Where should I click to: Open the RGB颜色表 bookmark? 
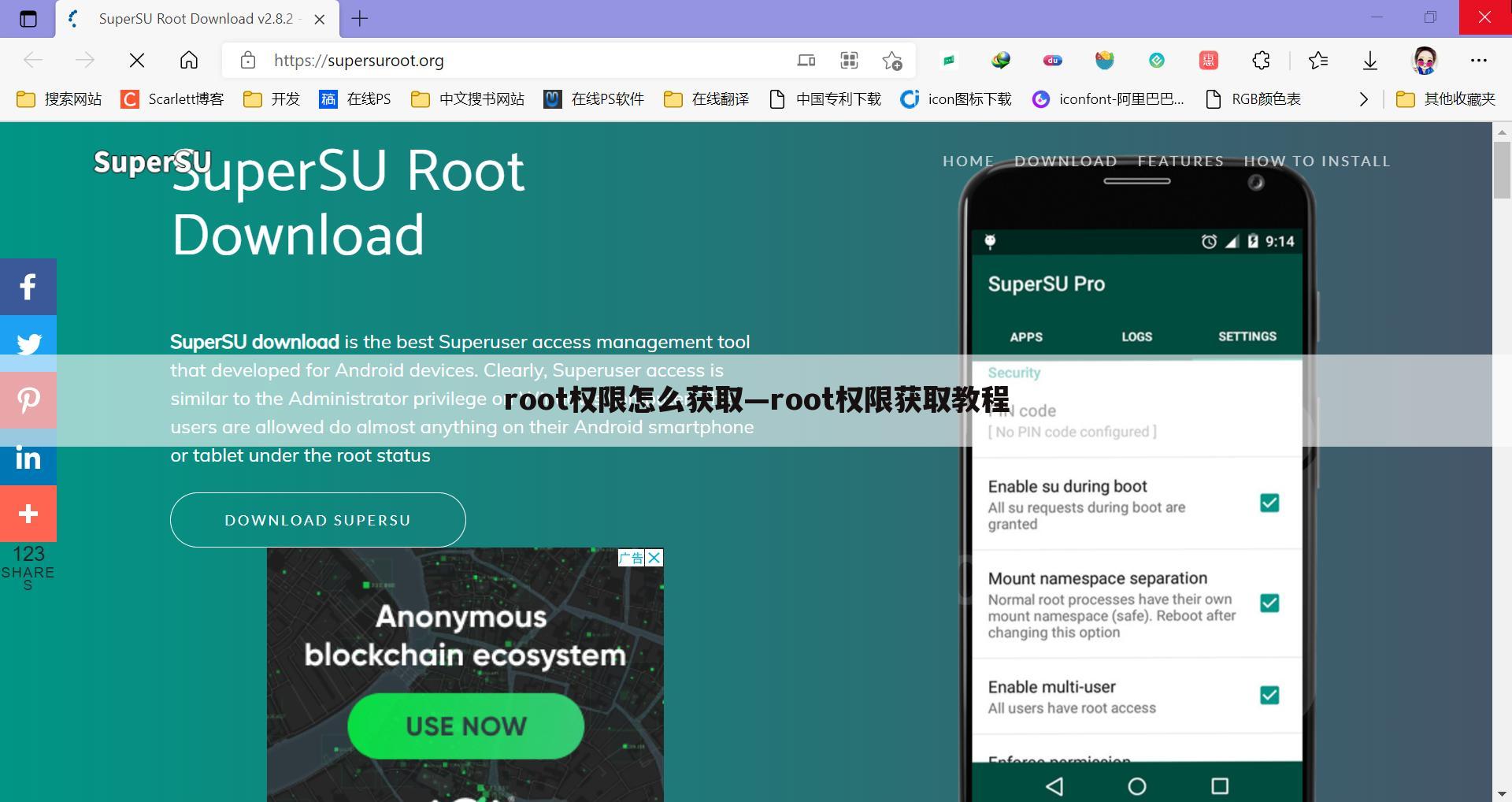click(x=1254, y=98)
